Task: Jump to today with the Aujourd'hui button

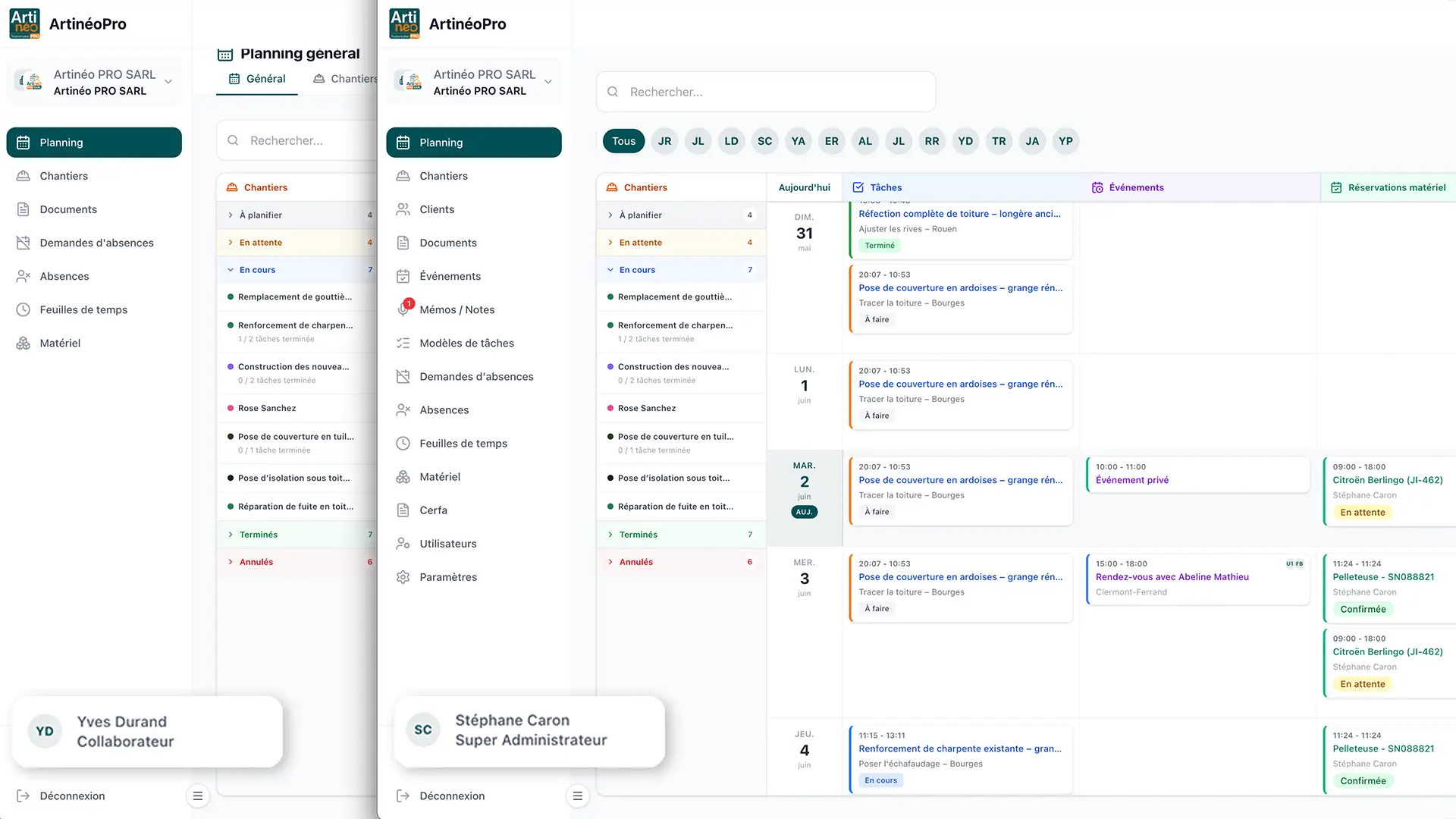Action: pos(805,187)
